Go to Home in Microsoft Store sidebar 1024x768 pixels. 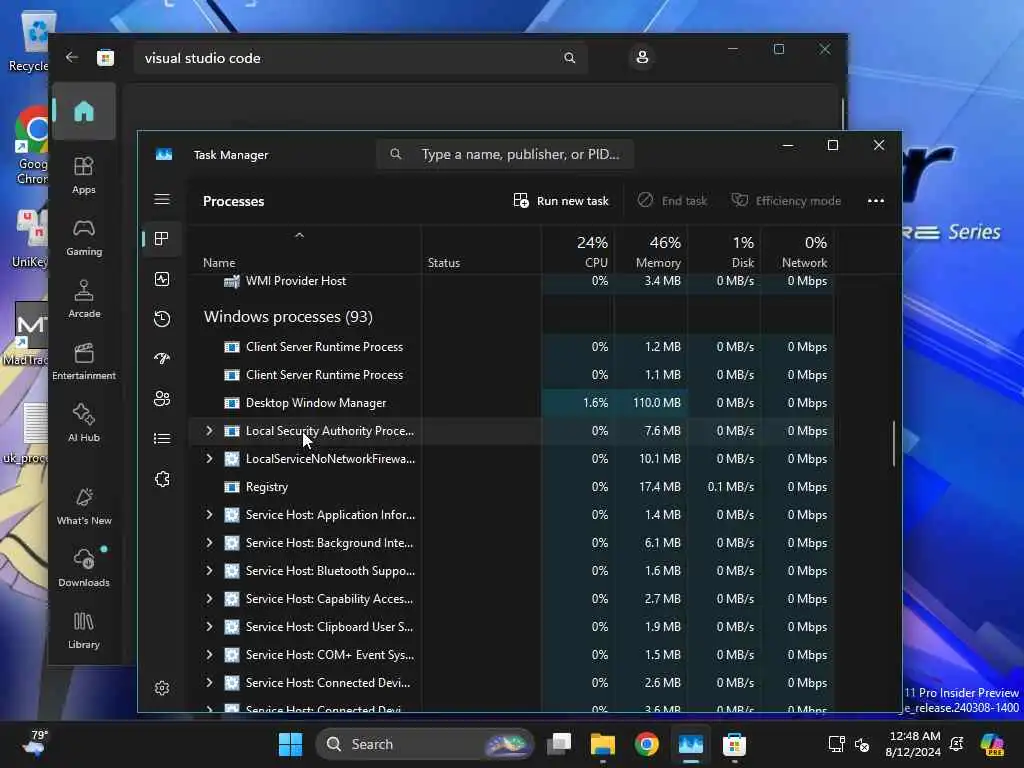pos(84,111)
